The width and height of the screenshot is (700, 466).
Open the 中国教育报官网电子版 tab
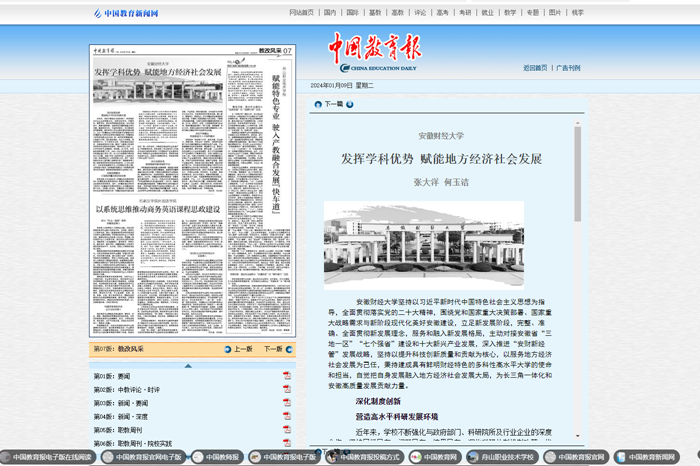[143, 457]
